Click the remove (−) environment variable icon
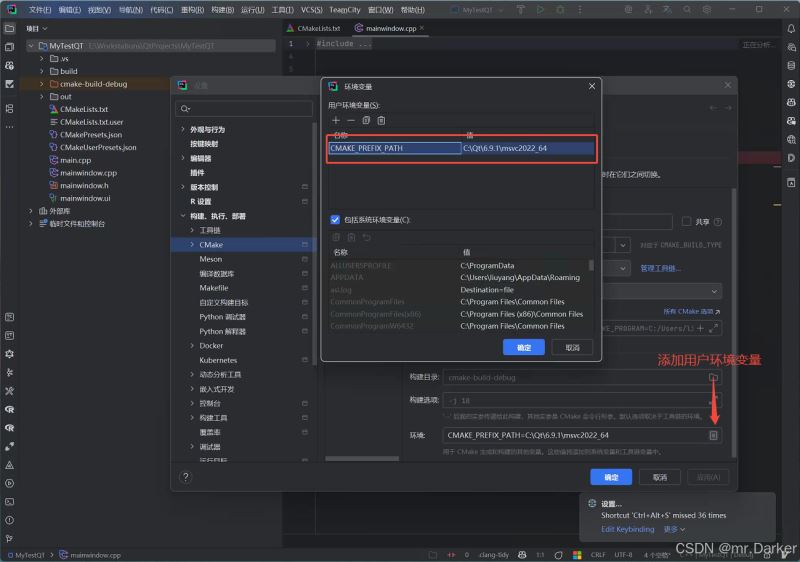 [x=351, y=120]
